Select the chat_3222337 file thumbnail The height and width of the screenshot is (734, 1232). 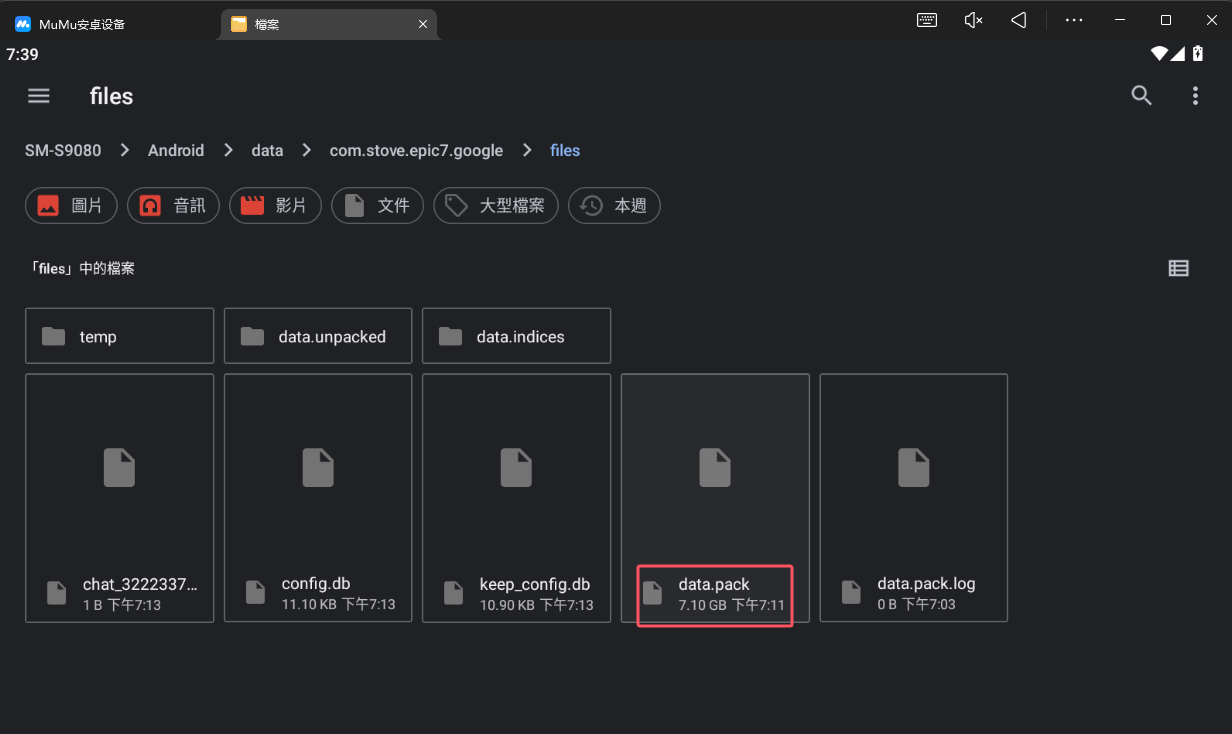point(119,468)
